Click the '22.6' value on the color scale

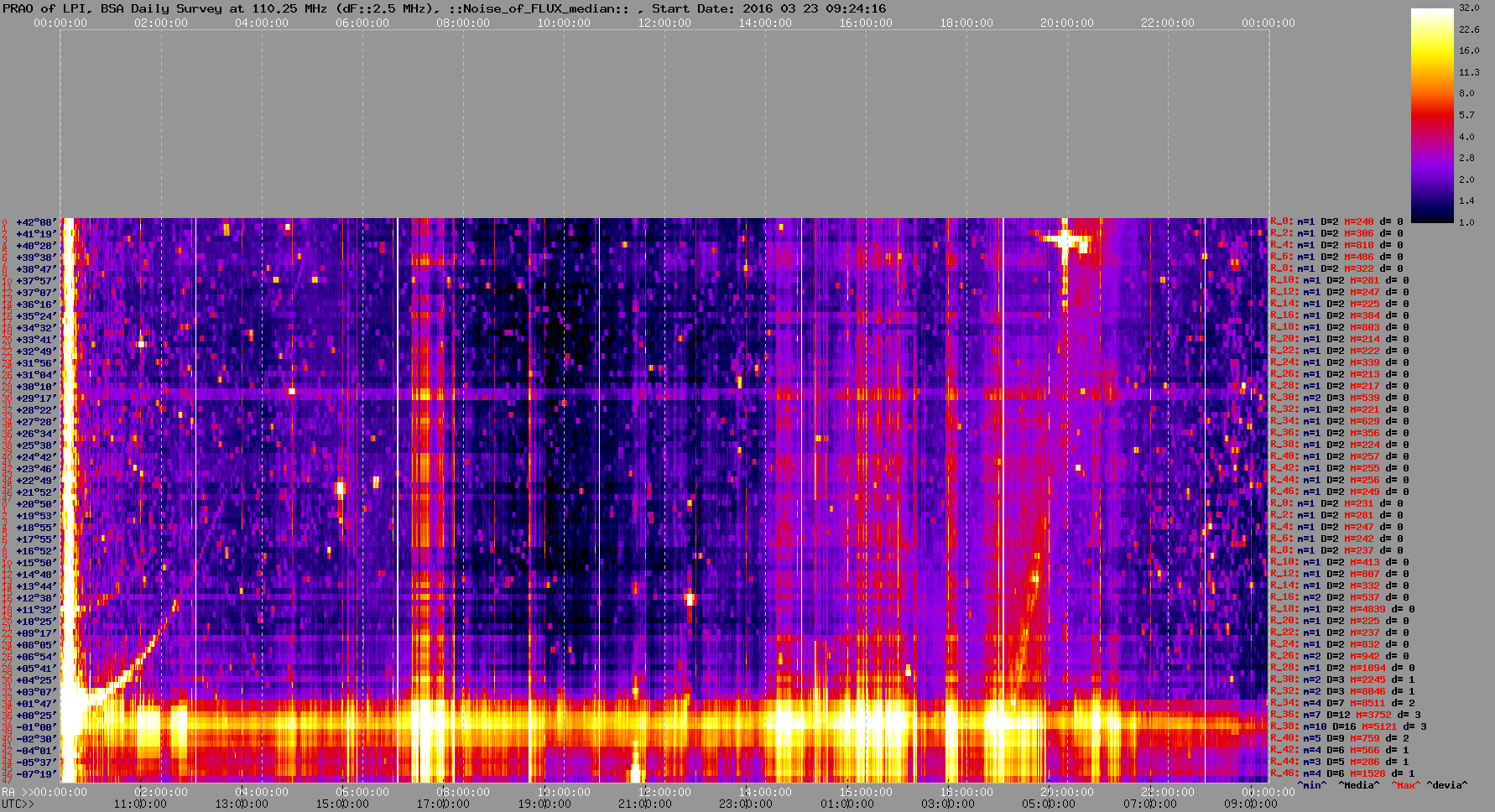pos(1469,29)
